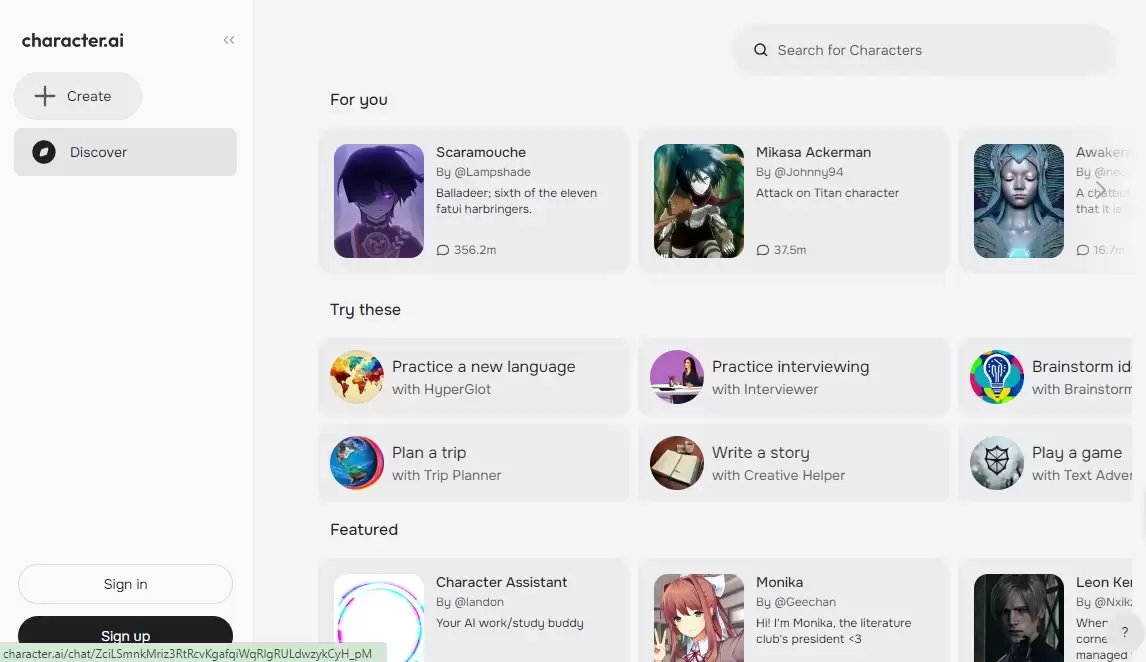This screenshot has height=662, width=1146.
Task: Select Discover in the sidebar
Action: pos(125,152)
